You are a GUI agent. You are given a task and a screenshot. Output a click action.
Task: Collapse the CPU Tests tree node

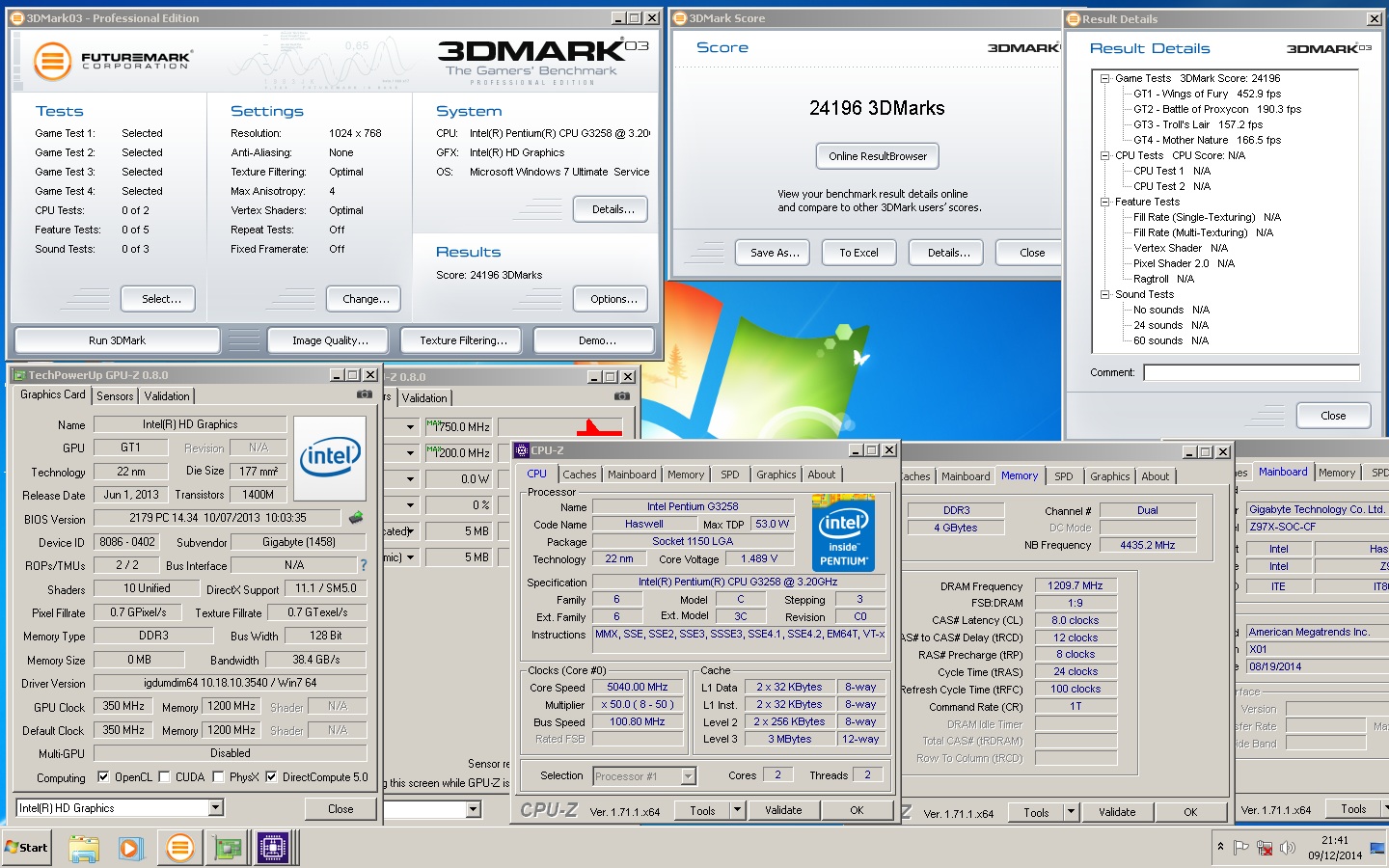click(x=1105, y=156)
